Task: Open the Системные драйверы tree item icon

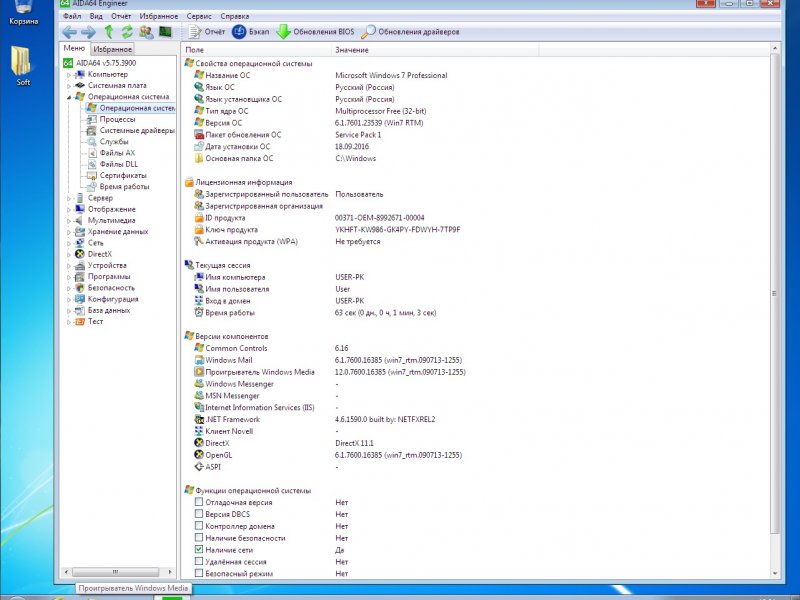Action: 91,131
